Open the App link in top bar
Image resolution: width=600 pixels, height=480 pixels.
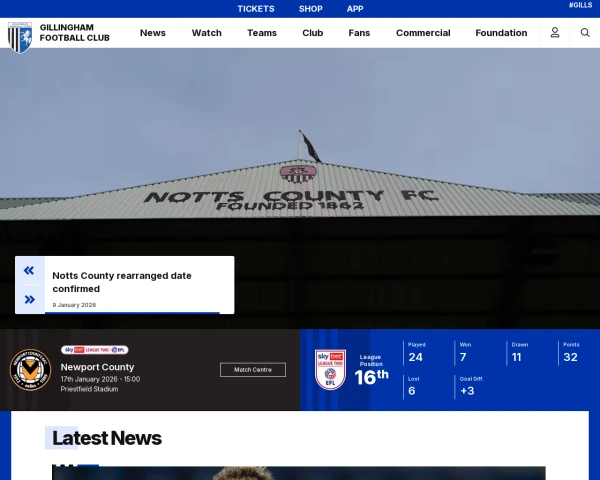coord(355,9)
